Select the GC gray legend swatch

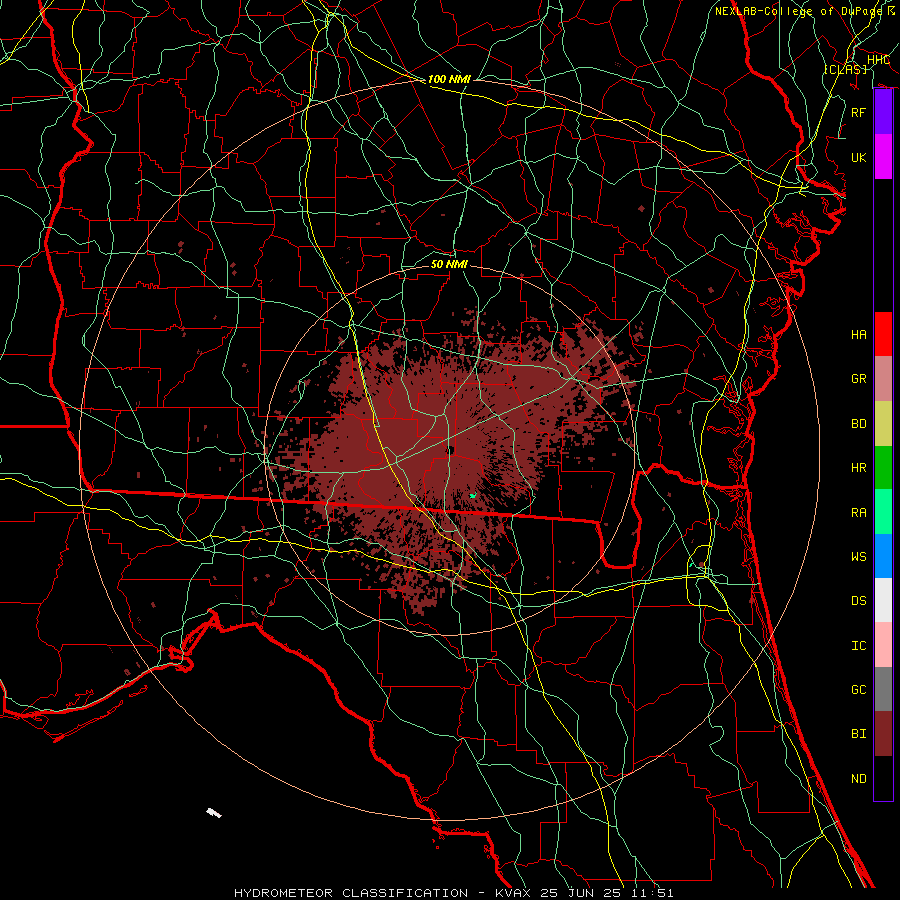[883, 689]
